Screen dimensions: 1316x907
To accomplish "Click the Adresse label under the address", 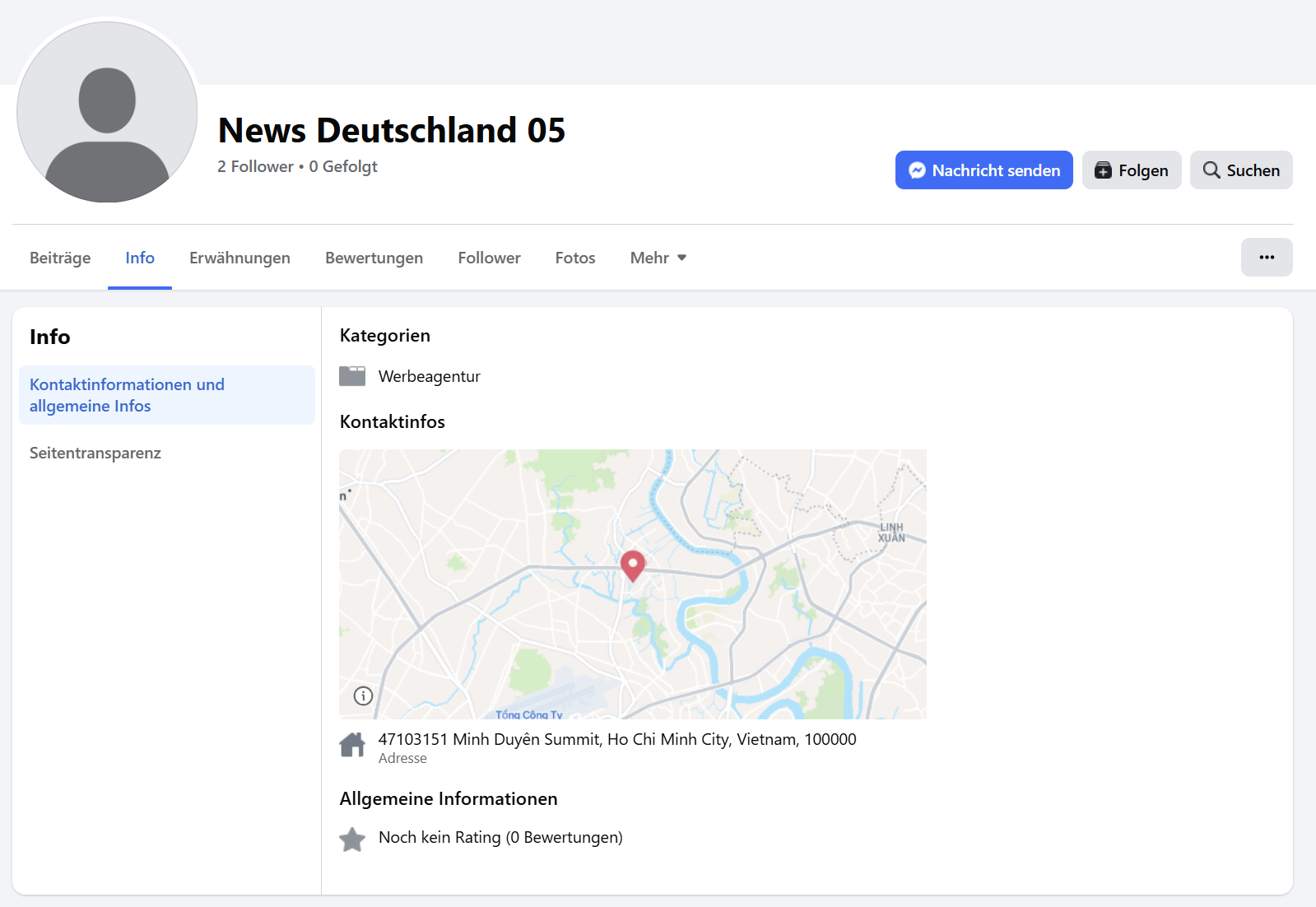I will (x=402, y=758).
